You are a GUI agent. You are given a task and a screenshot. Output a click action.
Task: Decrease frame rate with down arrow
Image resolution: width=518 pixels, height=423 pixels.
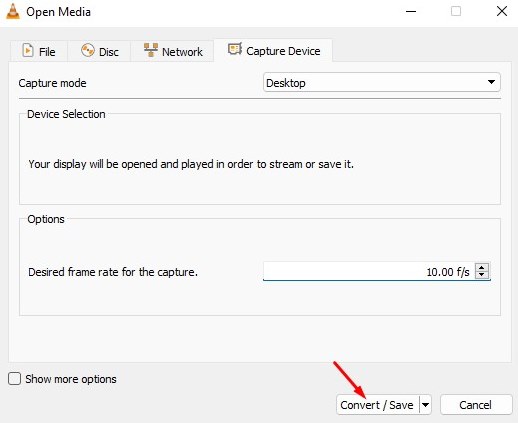482,275
